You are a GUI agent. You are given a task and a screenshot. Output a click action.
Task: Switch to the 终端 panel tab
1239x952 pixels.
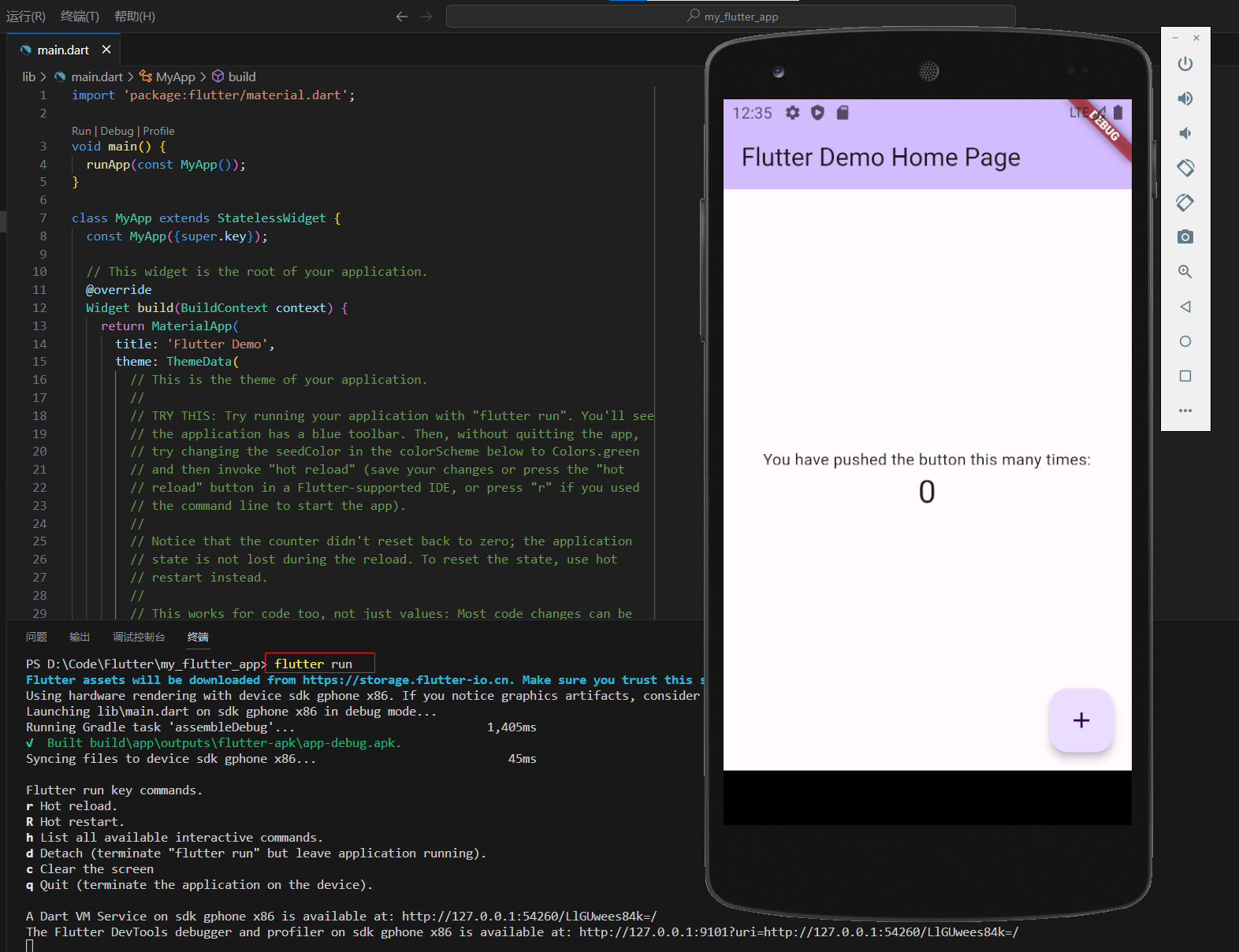coord(198,637)
